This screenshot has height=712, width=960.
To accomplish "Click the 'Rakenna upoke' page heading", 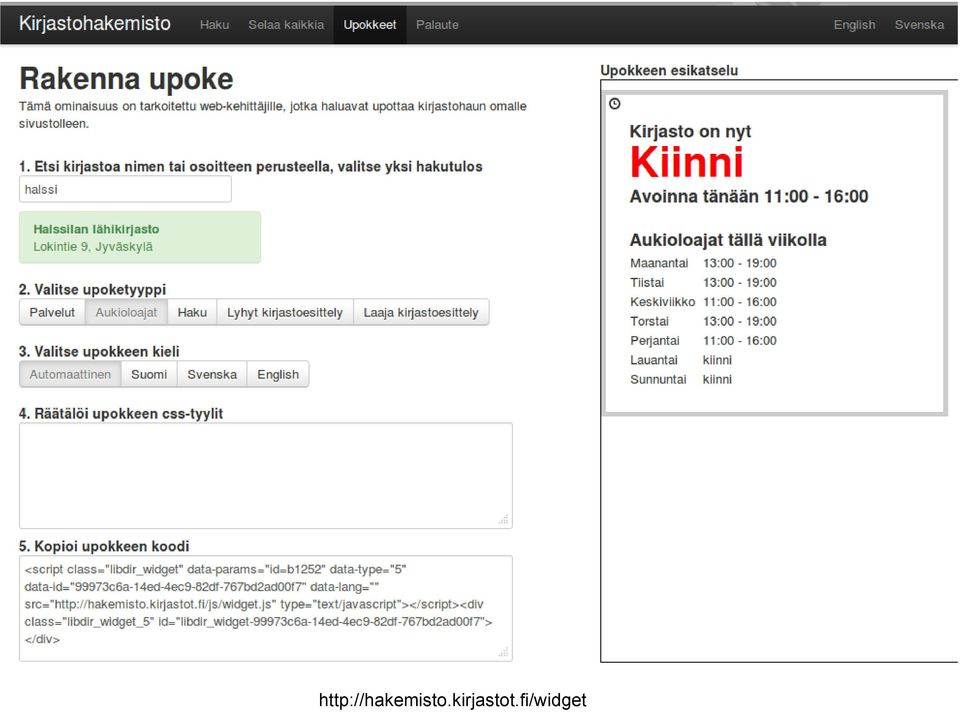I will click(x=126, y=79).
